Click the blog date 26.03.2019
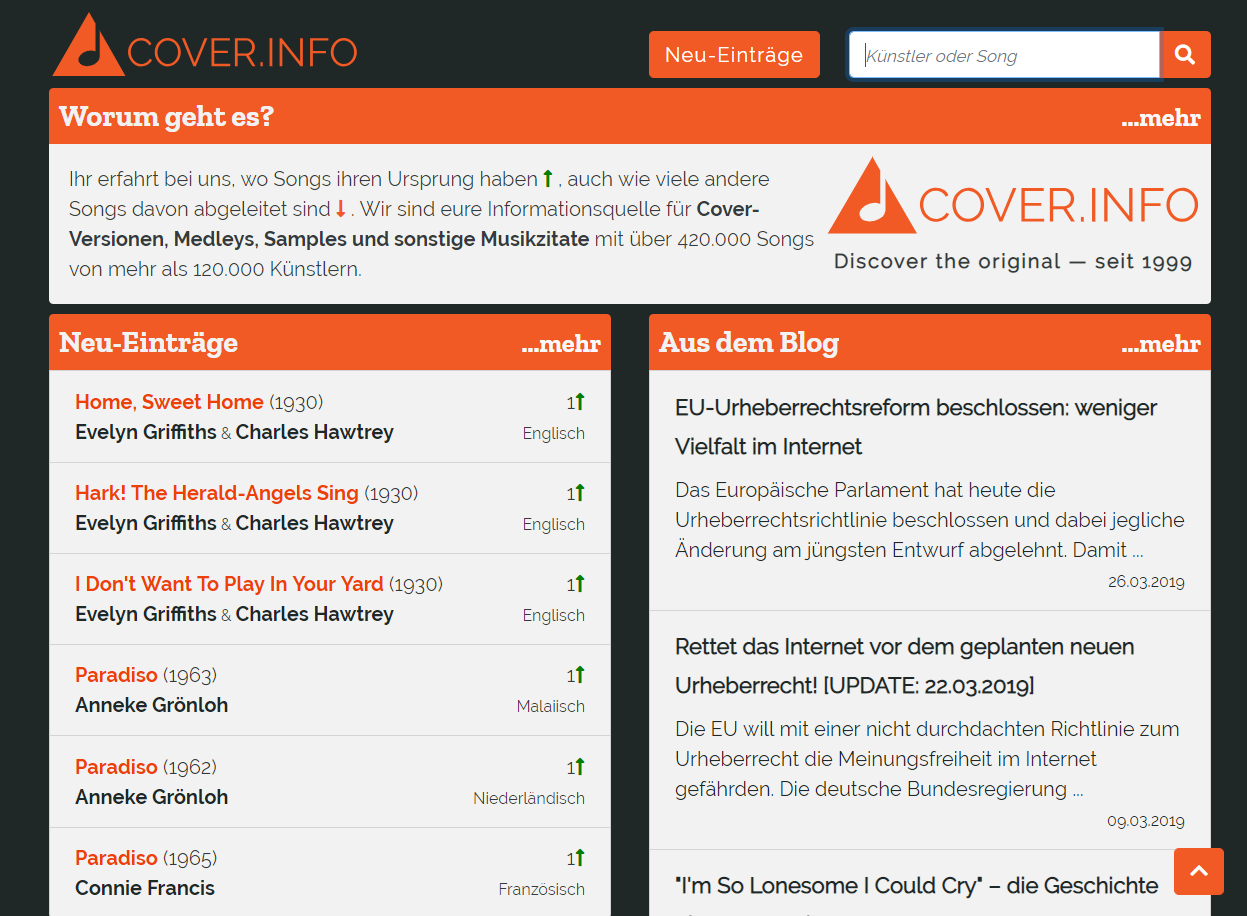The height and width of the screenshot is (916, 1247). (1146, 582)
